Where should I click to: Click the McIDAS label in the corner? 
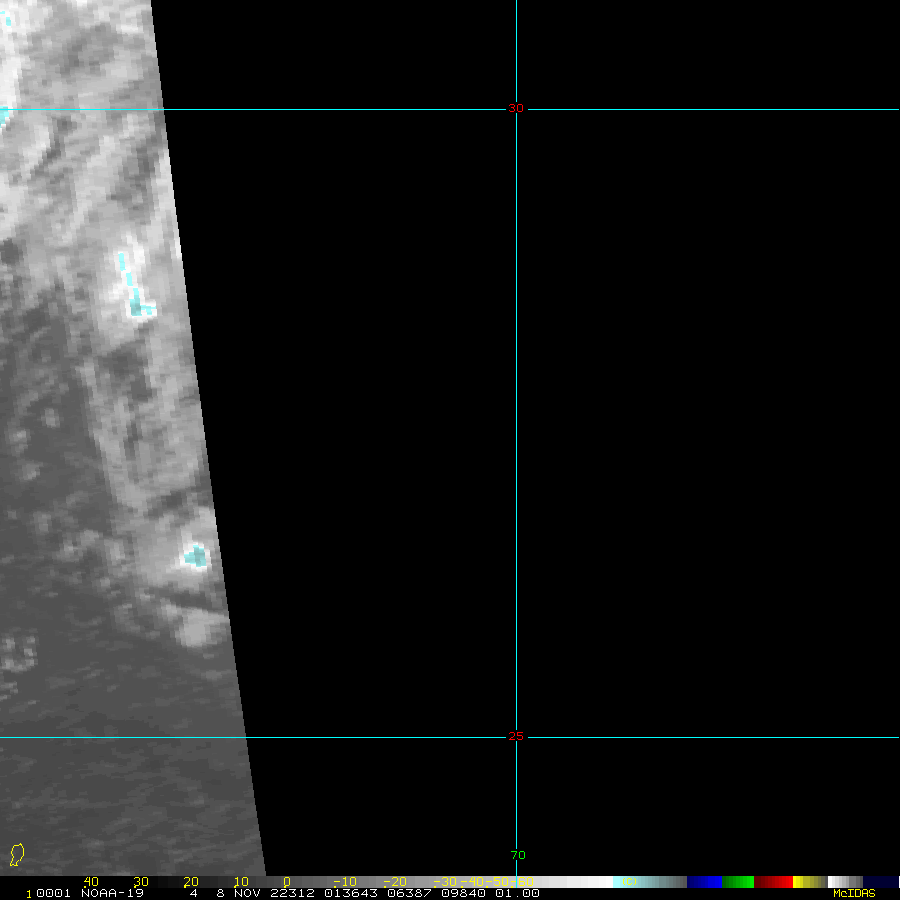[x=853, y=893]
